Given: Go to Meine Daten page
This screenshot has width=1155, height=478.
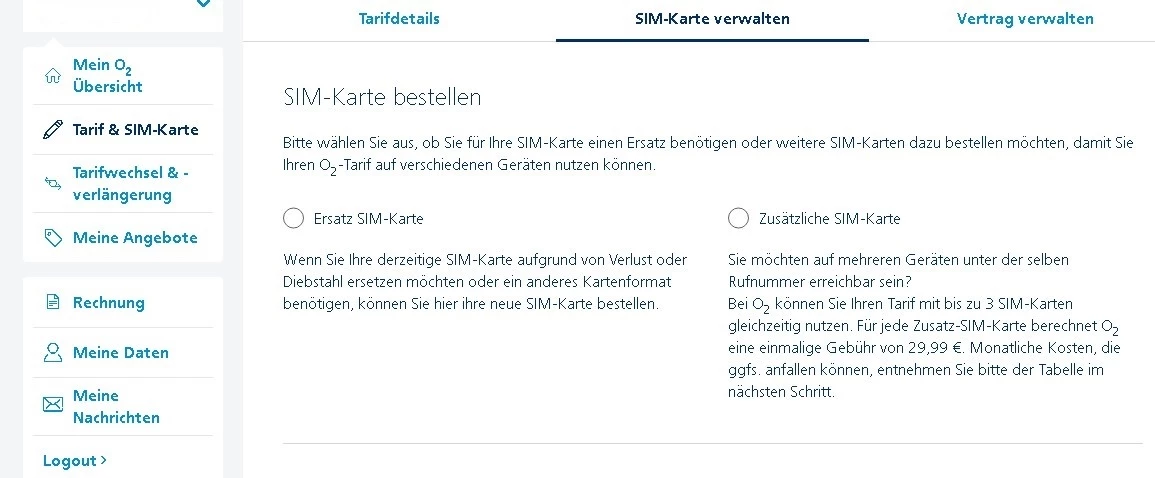Looking at the screenshot, I should click(x=121, y=353).
